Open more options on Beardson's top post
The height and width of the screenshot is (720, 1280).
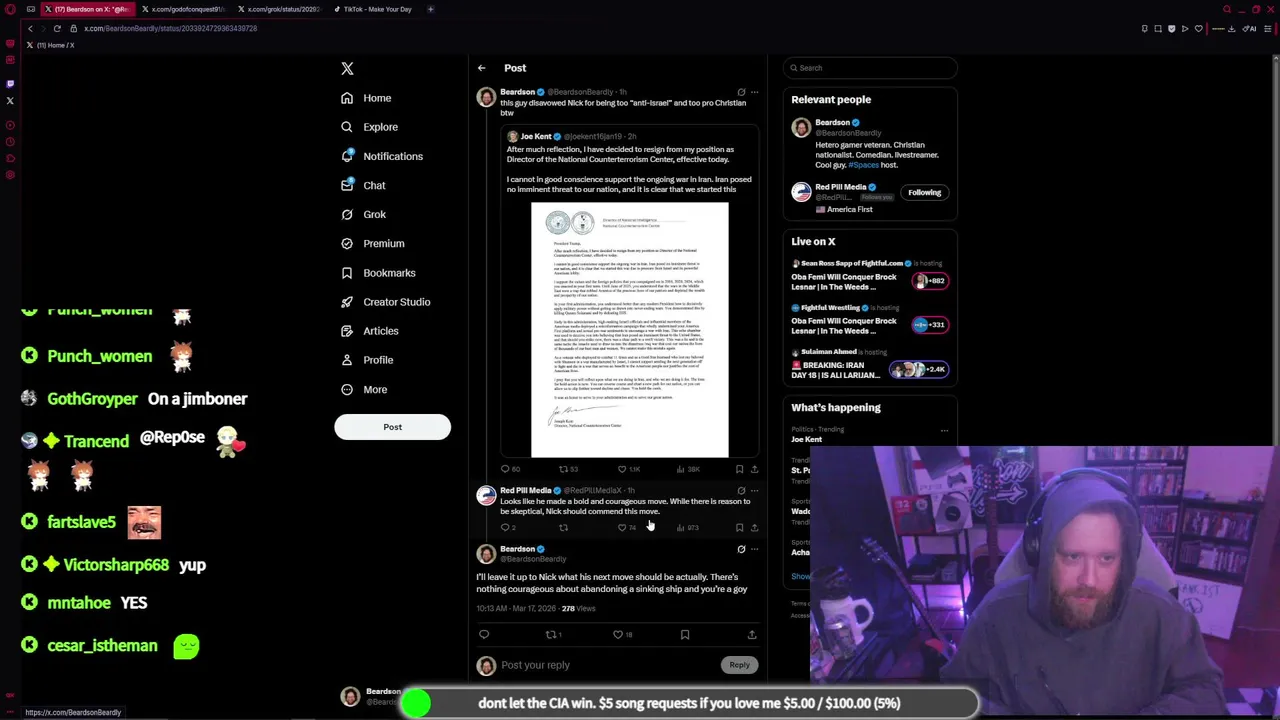[x=754, y=92]
